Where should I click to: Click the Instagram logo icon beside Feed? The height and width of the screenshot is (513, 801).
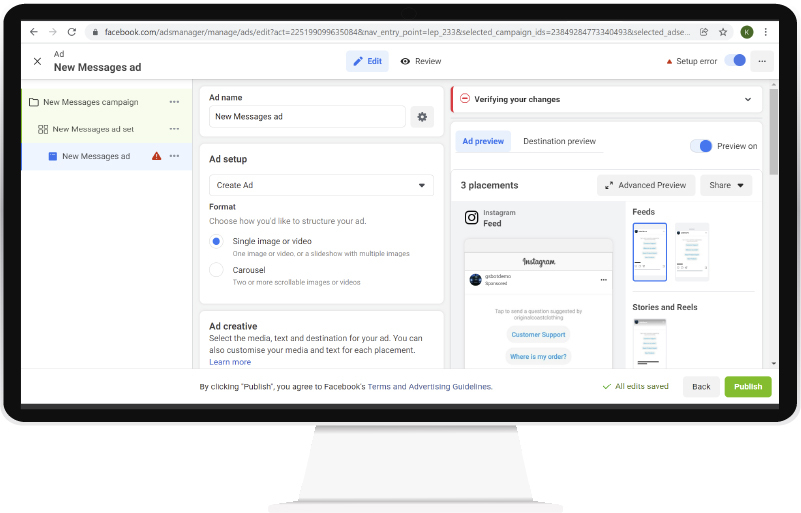(472, 218)
